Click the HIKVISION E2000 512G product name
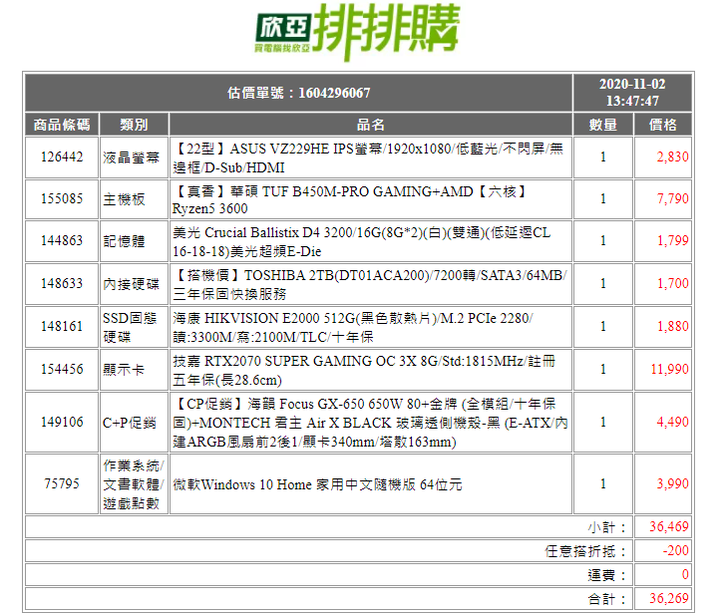Image resolution: width=720 pixels, height=614 pixels. tap(354, 327)
